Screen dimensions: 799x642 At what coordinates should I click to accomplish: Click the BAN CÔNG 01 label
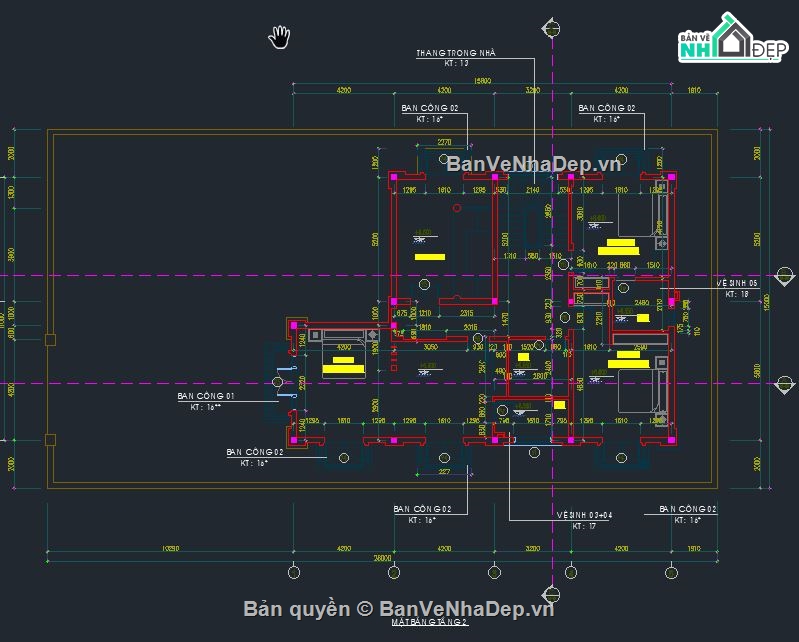205,396
